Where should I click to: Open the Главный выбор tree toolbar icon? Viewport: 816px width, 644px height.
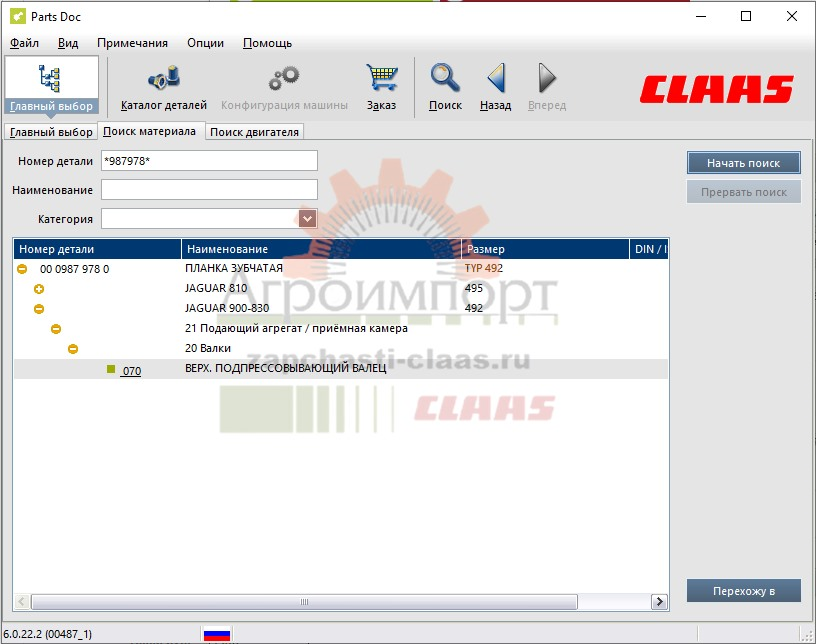point(50,79)
